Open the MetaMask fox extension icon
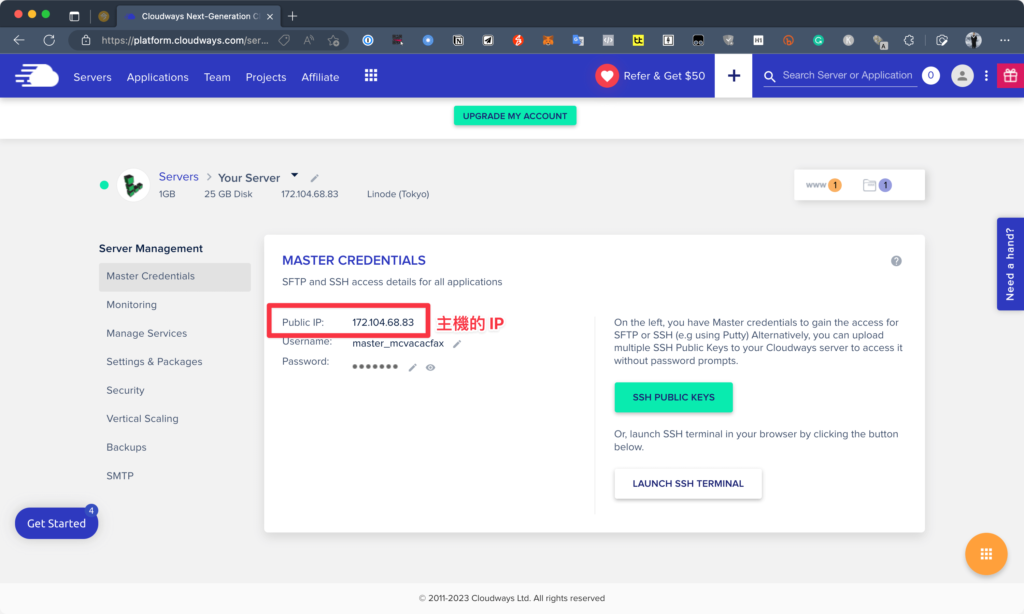The width and height of the screenshot is (1024, 614). tap(548, 40)
